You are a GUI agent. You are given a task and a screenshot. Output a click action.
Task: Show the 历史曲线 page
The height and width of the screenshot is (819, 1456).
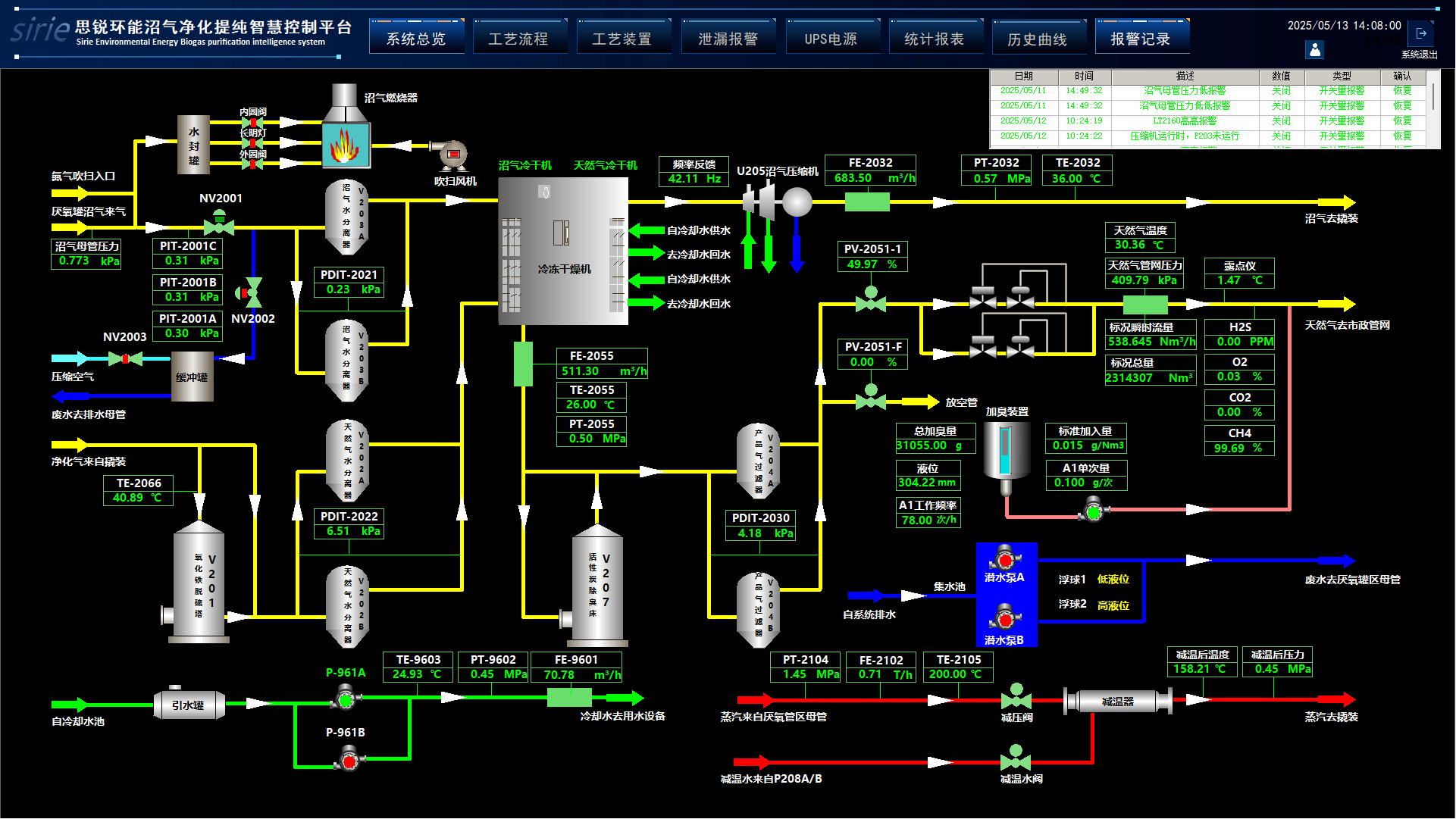coord(1038,39)
